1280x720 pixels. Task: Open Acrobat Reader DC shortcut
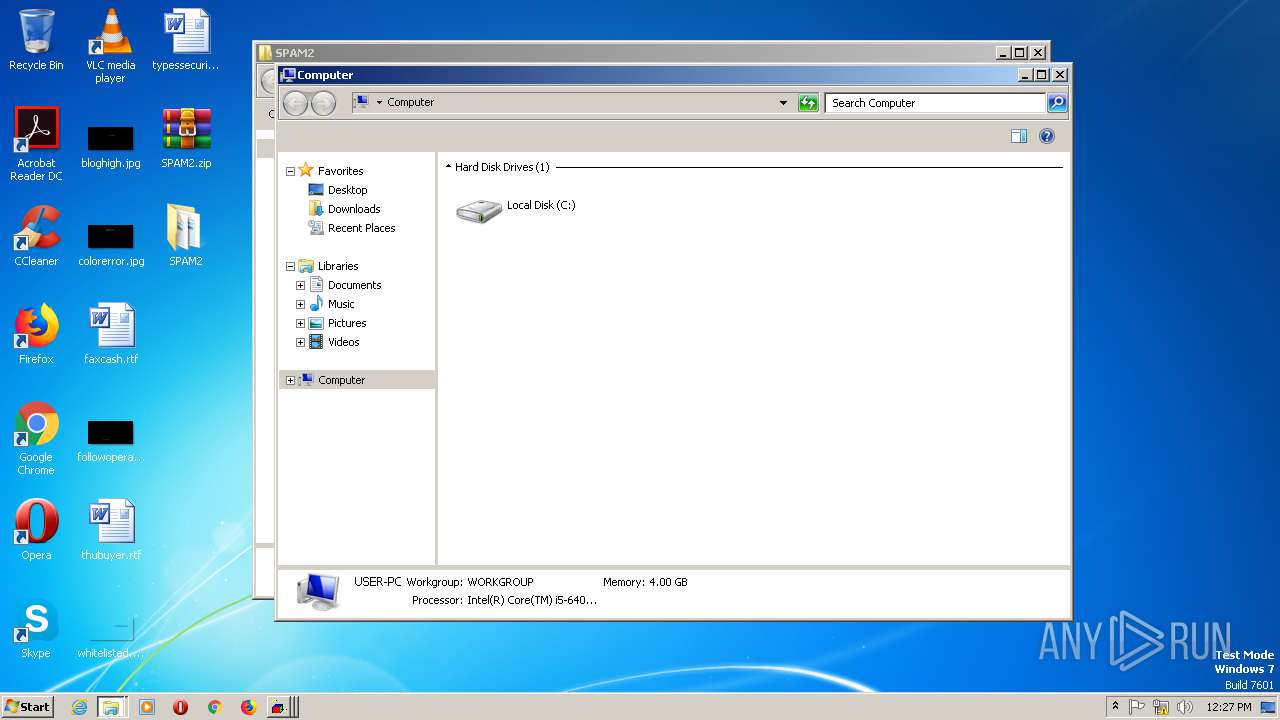pos(36,144)
